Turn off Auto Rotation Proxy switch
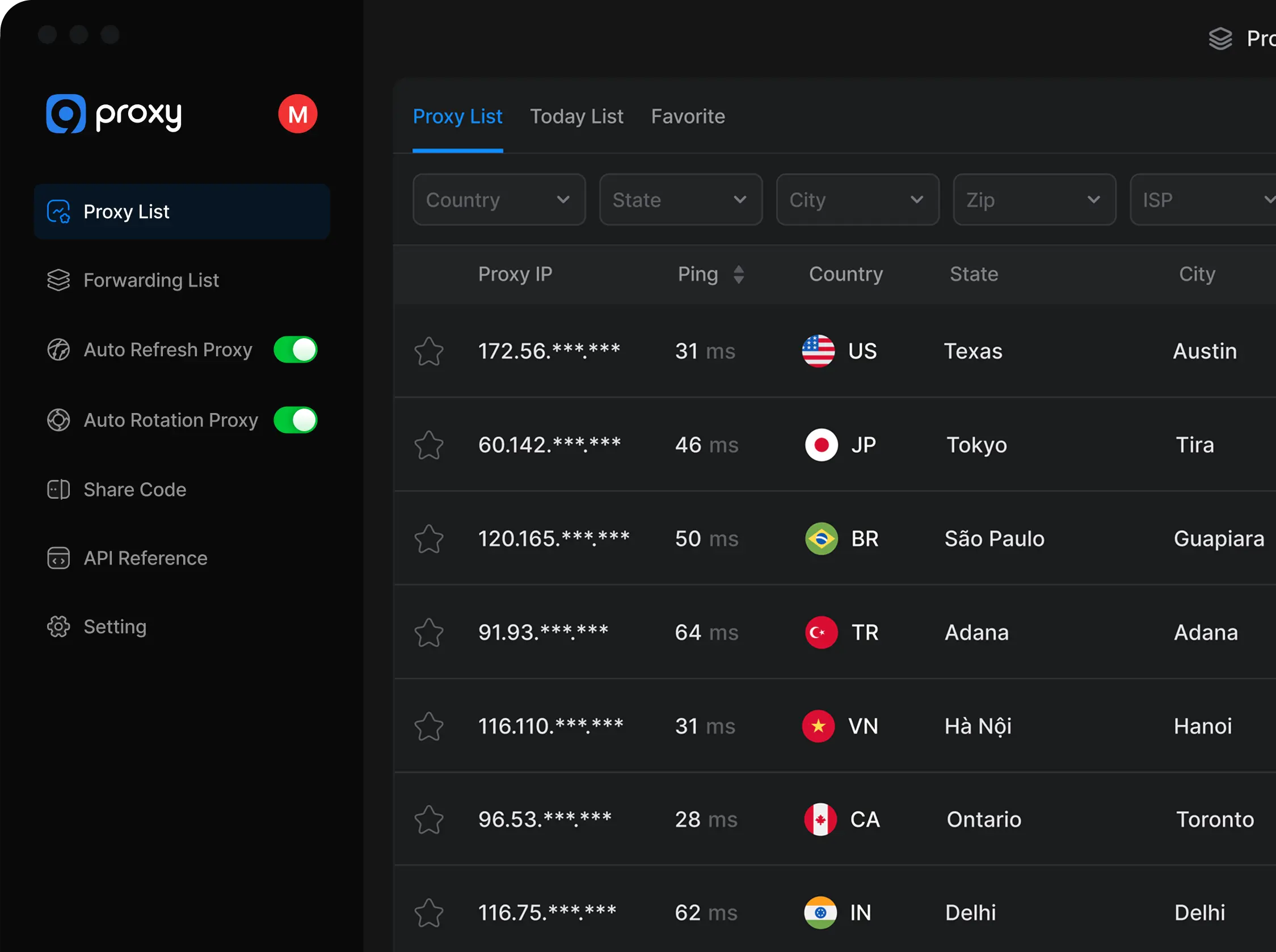The height and width of the screenshot is (952, 1276). [295, 420]
